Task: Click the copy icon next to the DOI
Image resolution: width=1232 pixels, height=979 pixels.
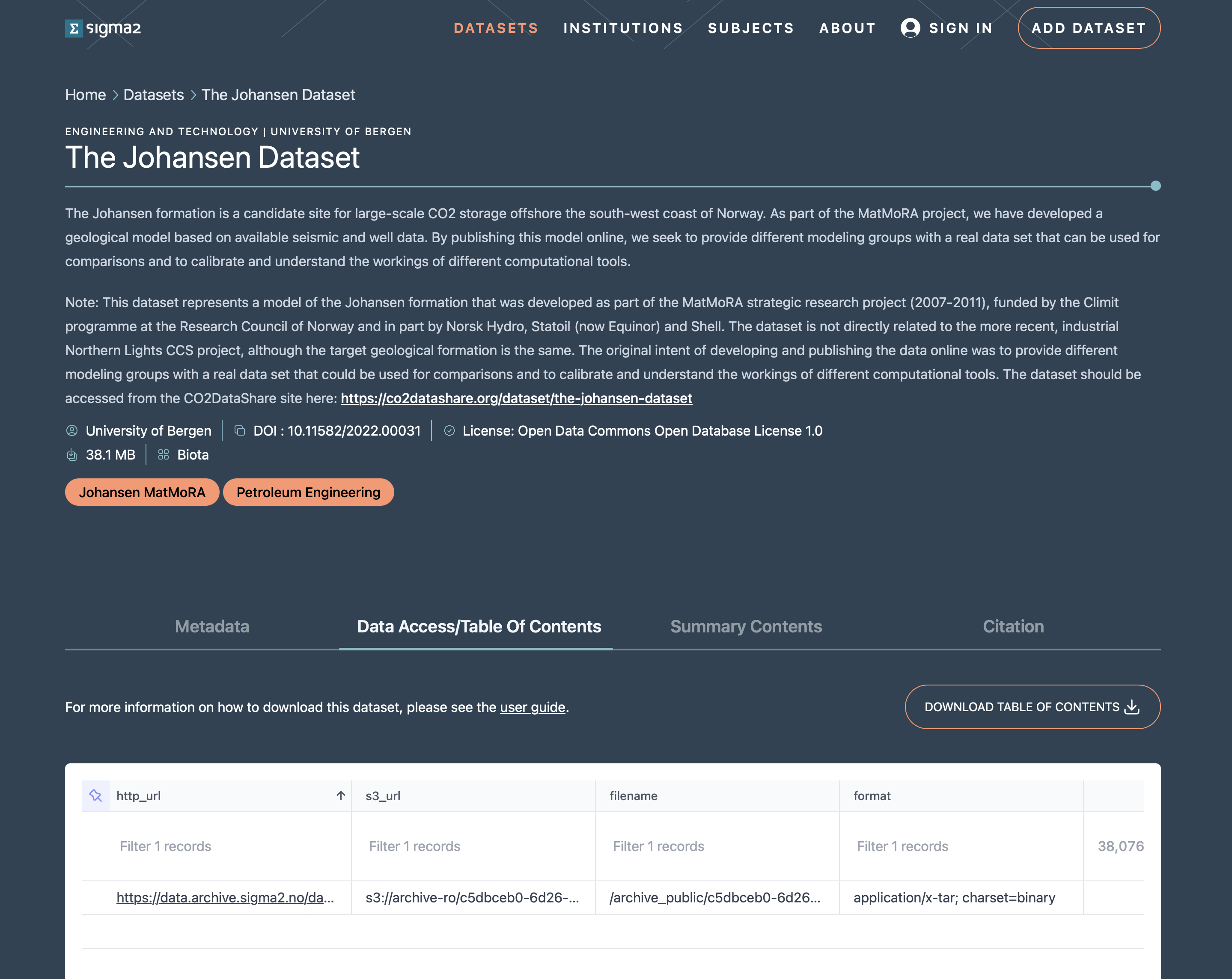Action: pos(239,431)
